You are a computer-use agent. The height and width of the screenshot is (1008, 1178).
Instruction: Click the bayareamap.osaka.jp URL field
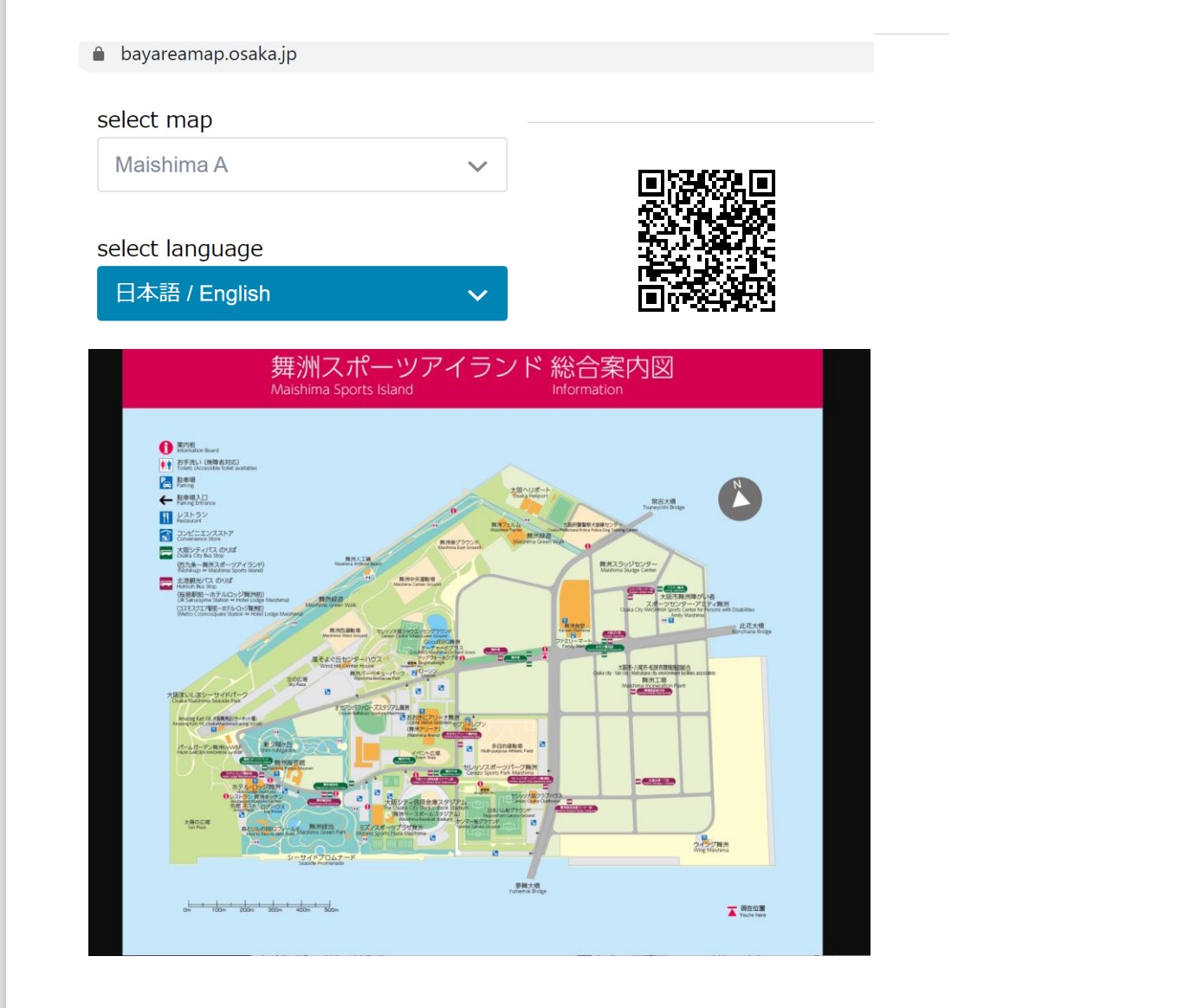point(476,55)
